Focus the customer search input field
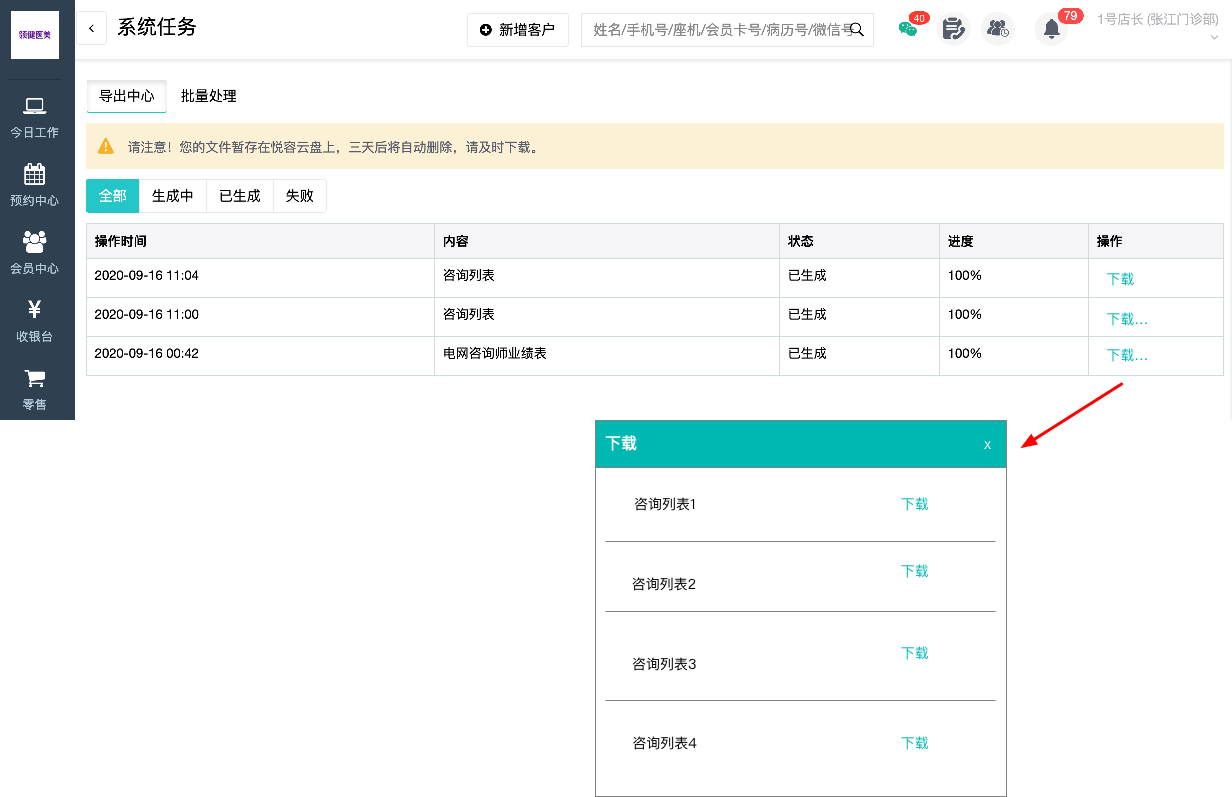1232x797 pixels. click(x=727, y=30)
